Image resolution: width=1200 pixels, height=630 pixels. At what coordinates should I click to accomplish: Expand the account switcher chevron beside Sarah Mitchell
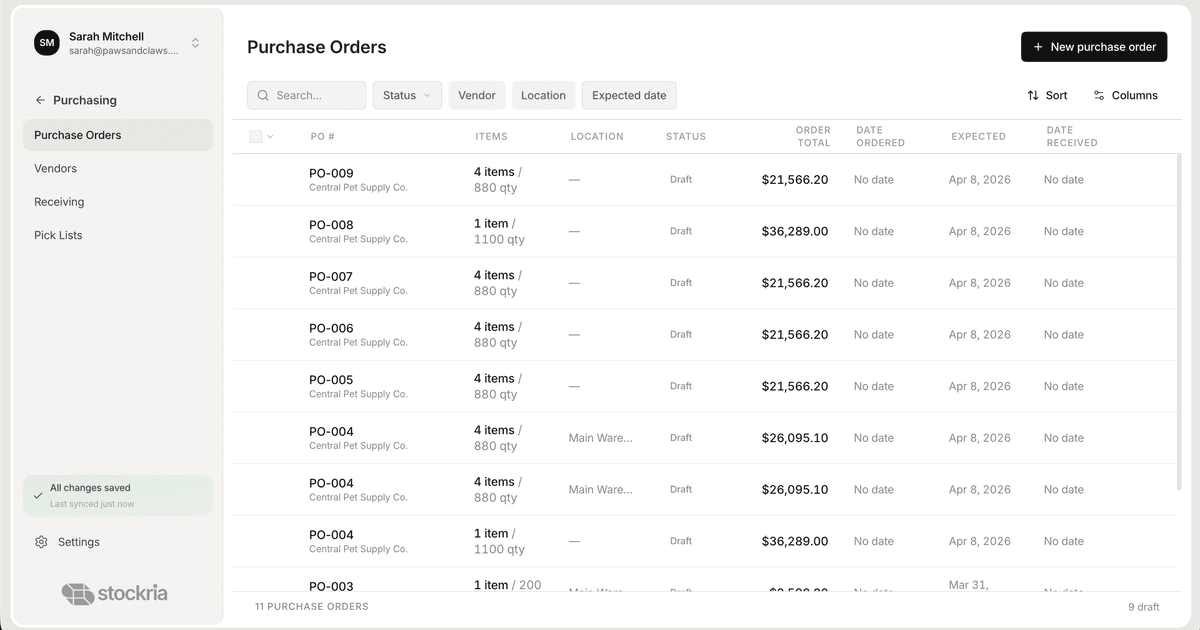(x=195, y=43)
